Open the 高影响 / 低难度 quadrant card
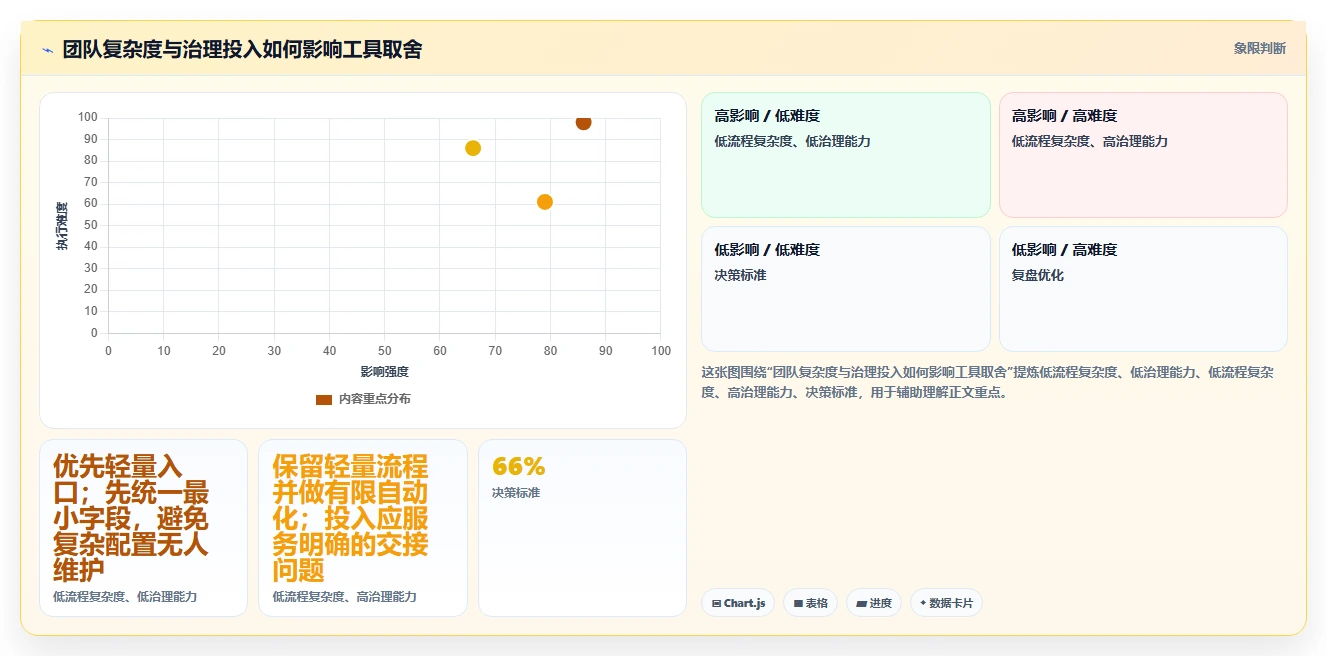This screenshot has width=1327, height=656. 846,155
